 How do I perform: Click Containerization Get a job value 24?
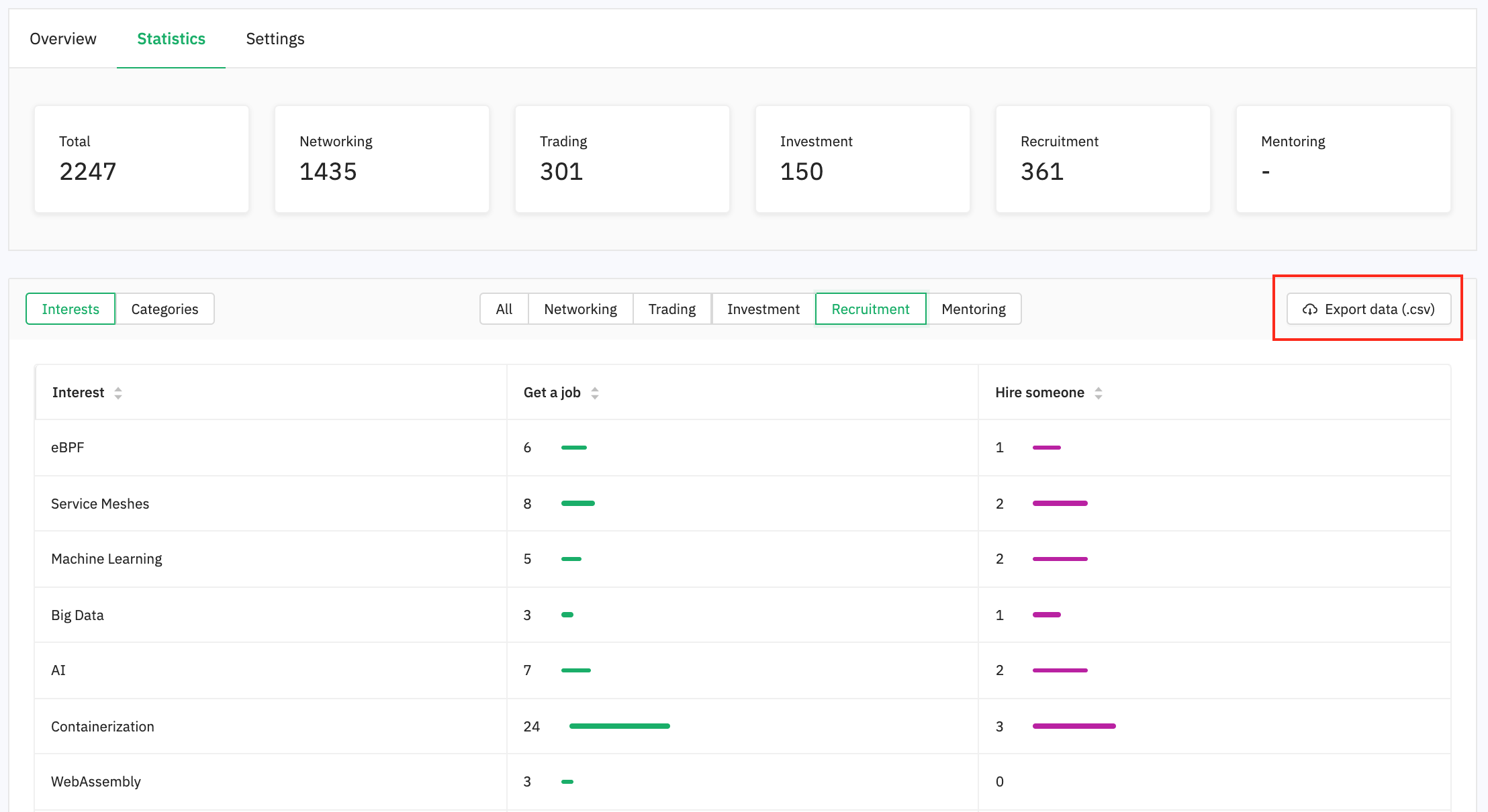pos(532,727)
